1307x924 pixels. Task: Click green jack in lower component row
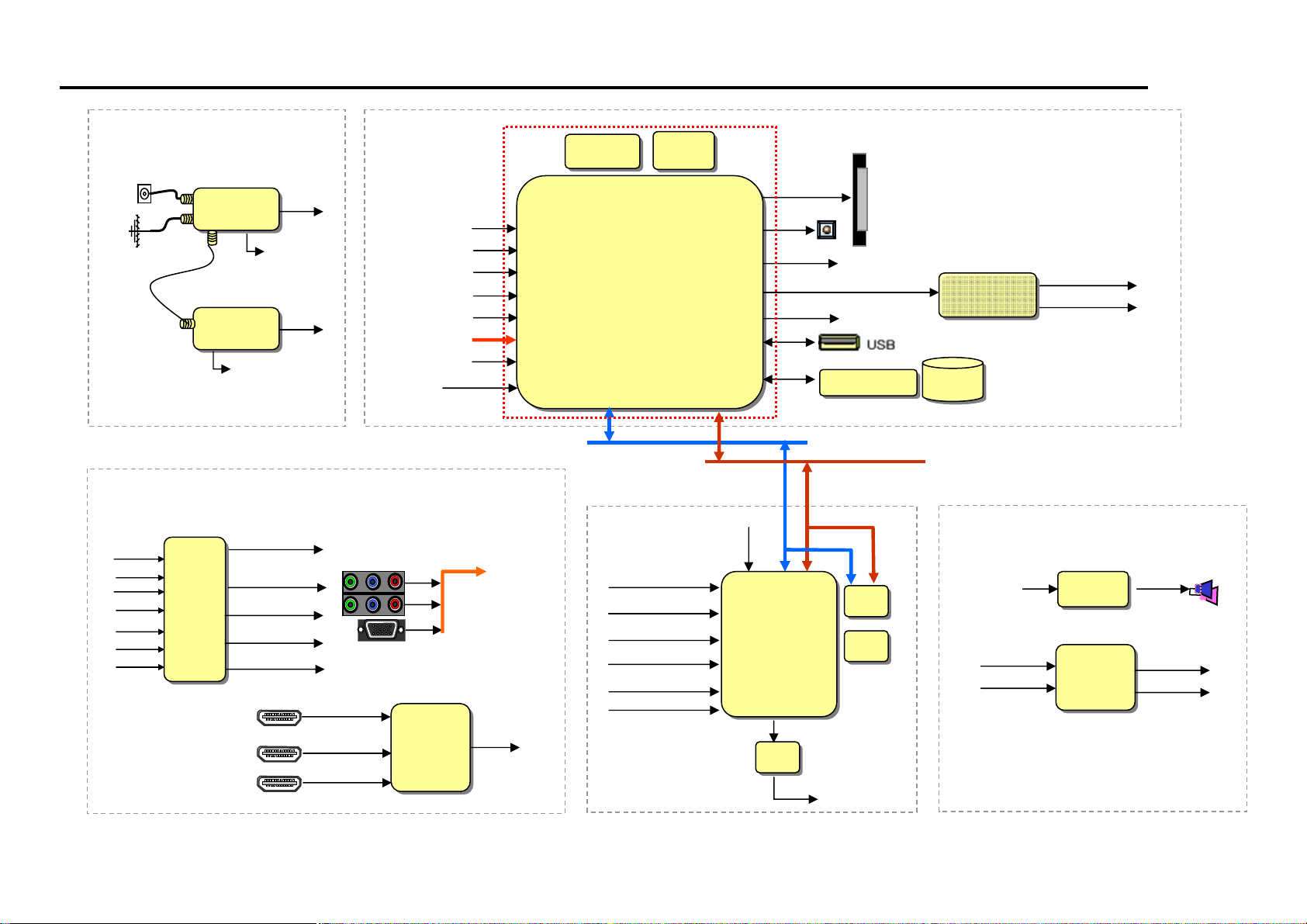click(351, 604)
